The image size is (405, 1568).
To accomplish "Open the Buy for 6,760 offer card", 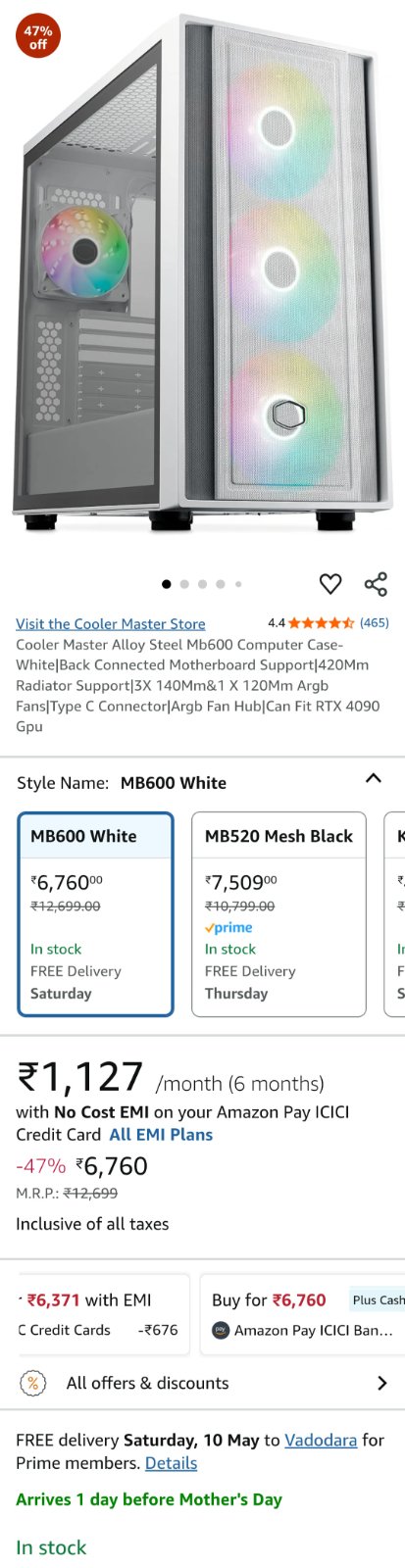I will tap(303, 1314).
